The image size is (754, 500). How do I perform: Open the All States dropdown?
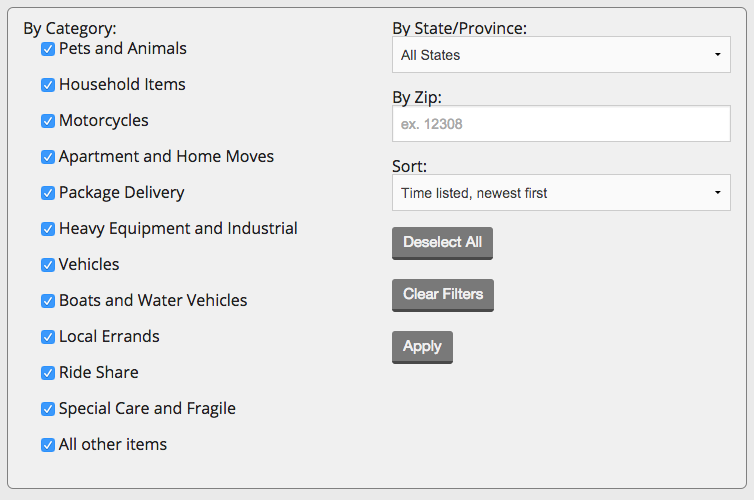point(561,55)
